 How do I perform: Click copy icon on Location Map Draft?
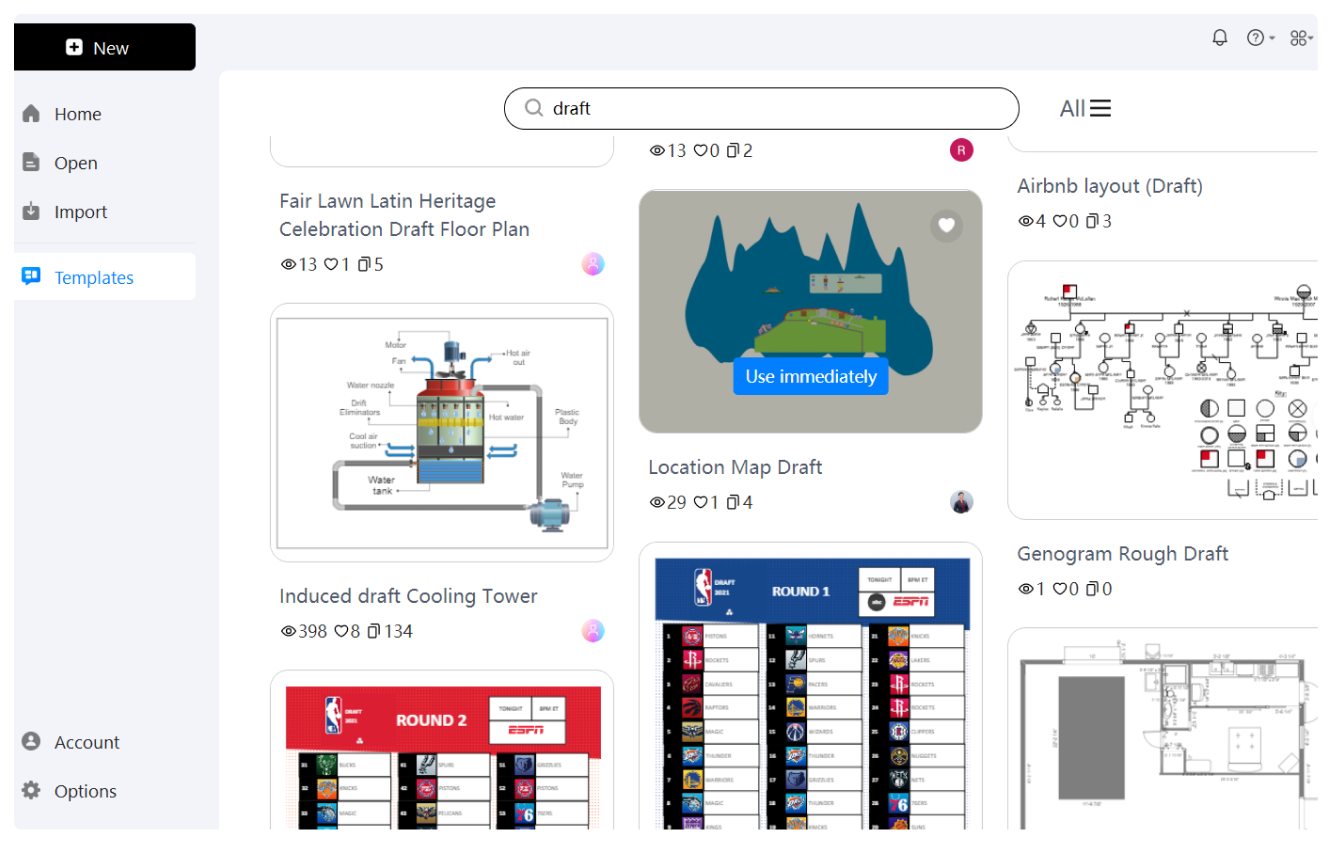[733, 502]
